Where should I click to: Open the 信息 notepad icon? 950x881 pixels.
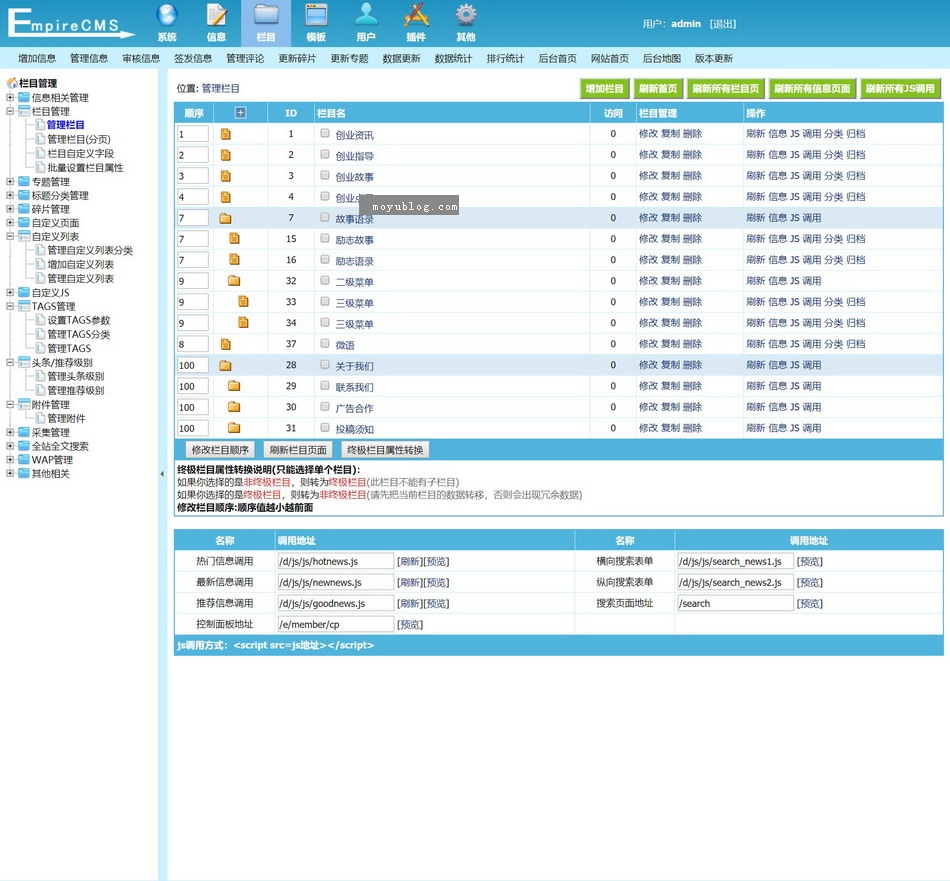pyautogui.click(x=216, y=15)
